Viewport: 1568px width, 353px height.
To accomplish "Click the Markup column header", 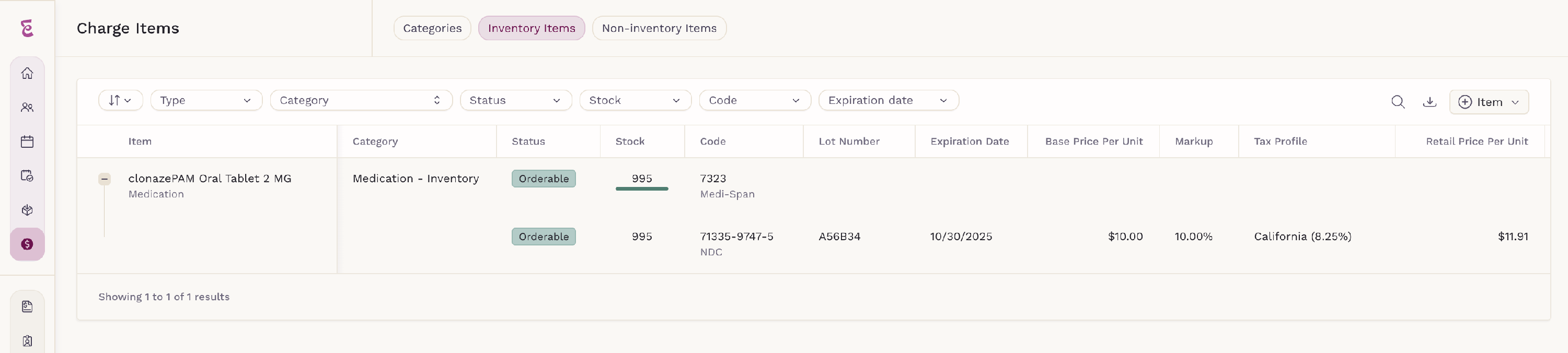I will pyautogui.click(x=1194, y=141).
